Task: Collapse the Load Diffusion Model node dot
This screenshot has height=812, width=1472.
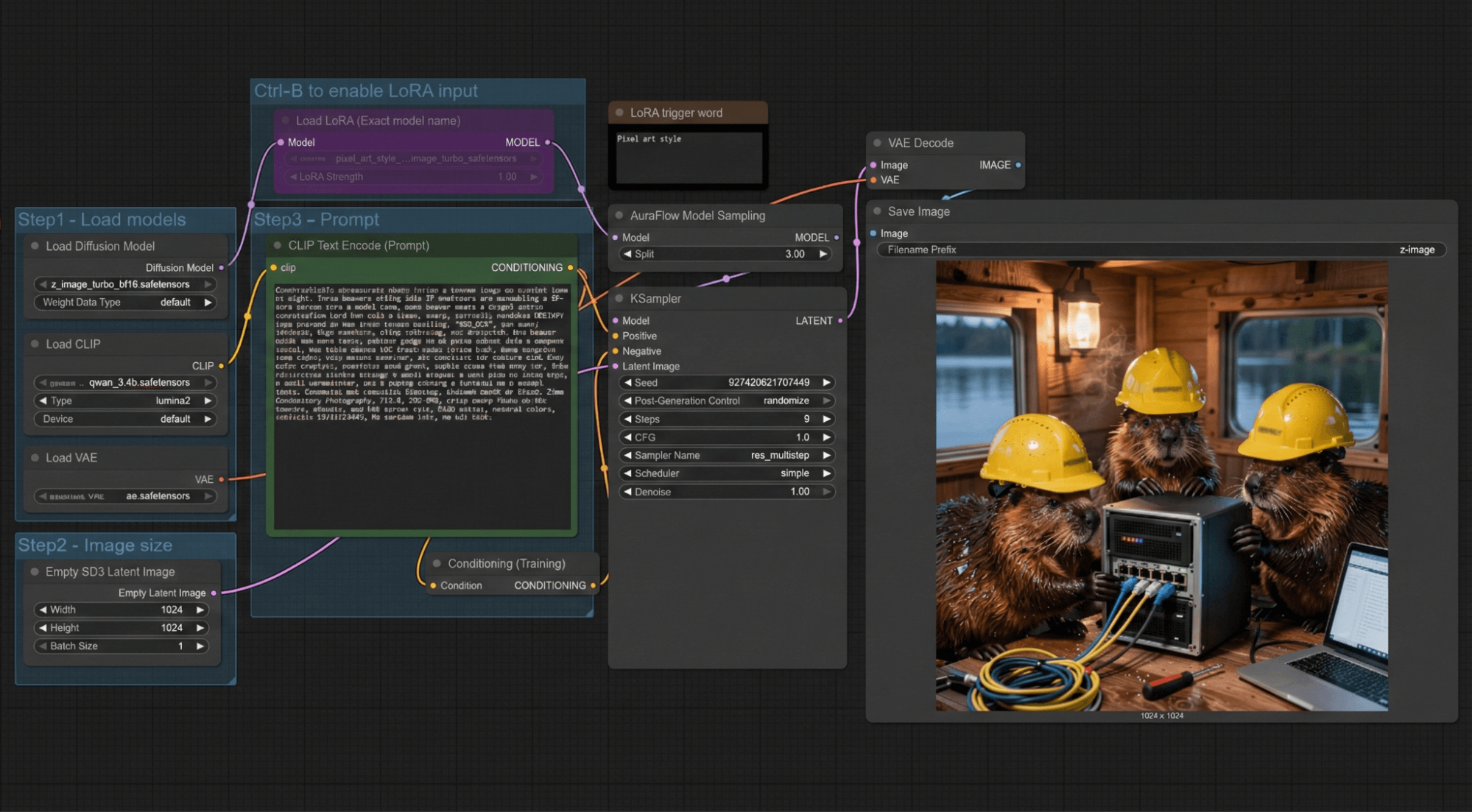Action: [x=35, y=246]
